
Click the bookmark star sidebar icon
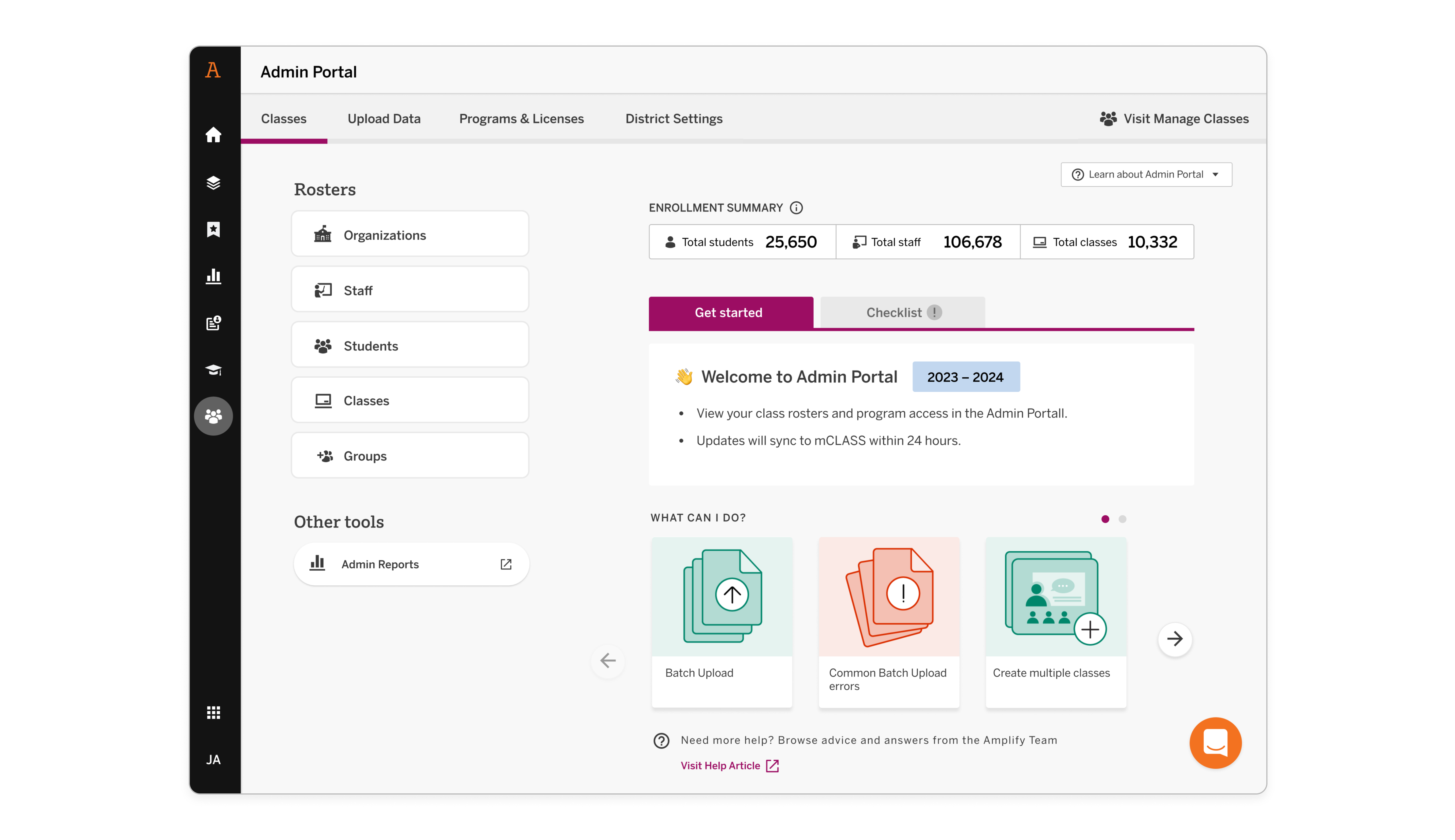click(213, 229)
